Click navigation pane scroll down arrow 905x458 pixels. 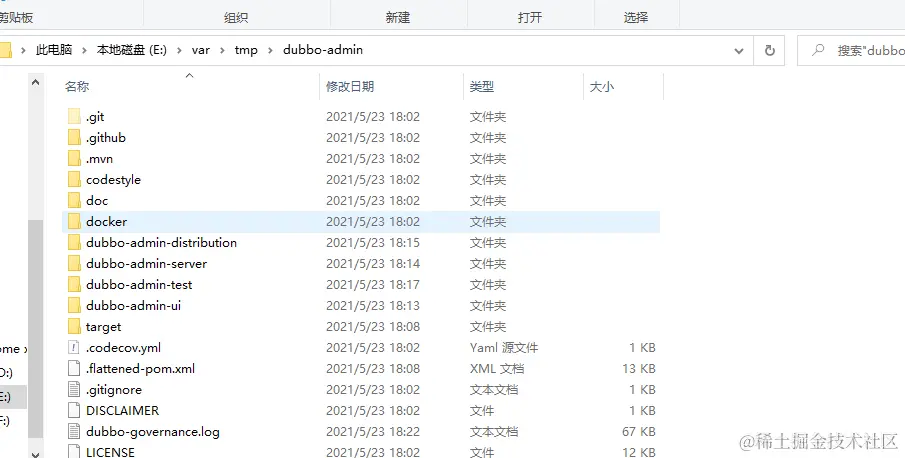tap(35, 454)
